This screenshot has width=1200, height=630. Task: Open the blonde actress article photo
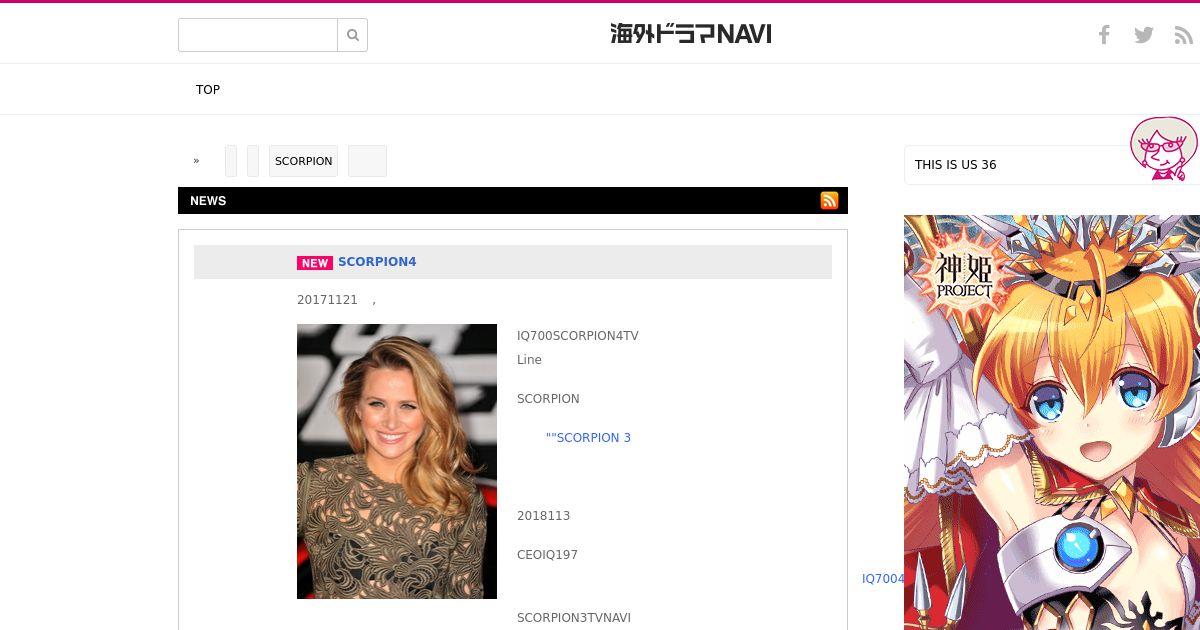tap(397, 461)
